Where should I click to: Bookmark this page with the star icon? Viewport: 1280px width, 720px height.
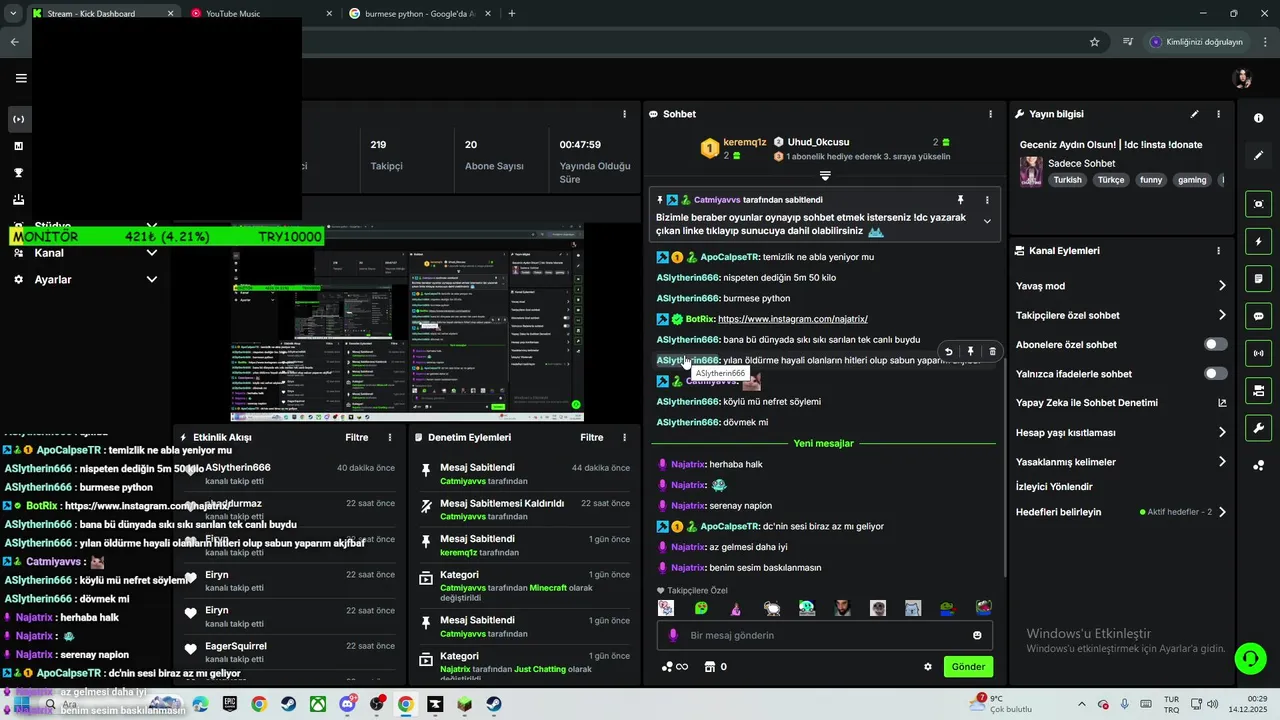pyautogui.click(x=1094, y=42)
